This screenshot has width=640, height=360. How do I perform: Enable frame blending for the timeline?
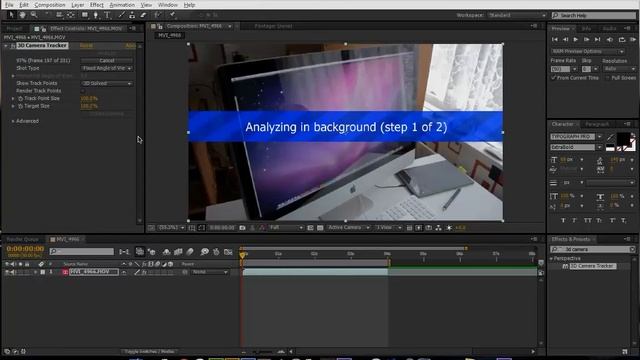[x=178, y=252]
